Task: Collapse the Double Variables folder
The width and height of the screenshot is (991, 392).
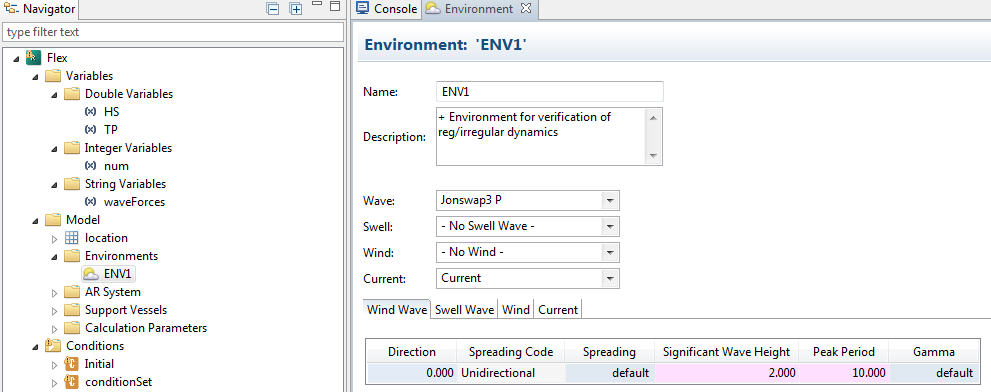Action: pos(54,94)
